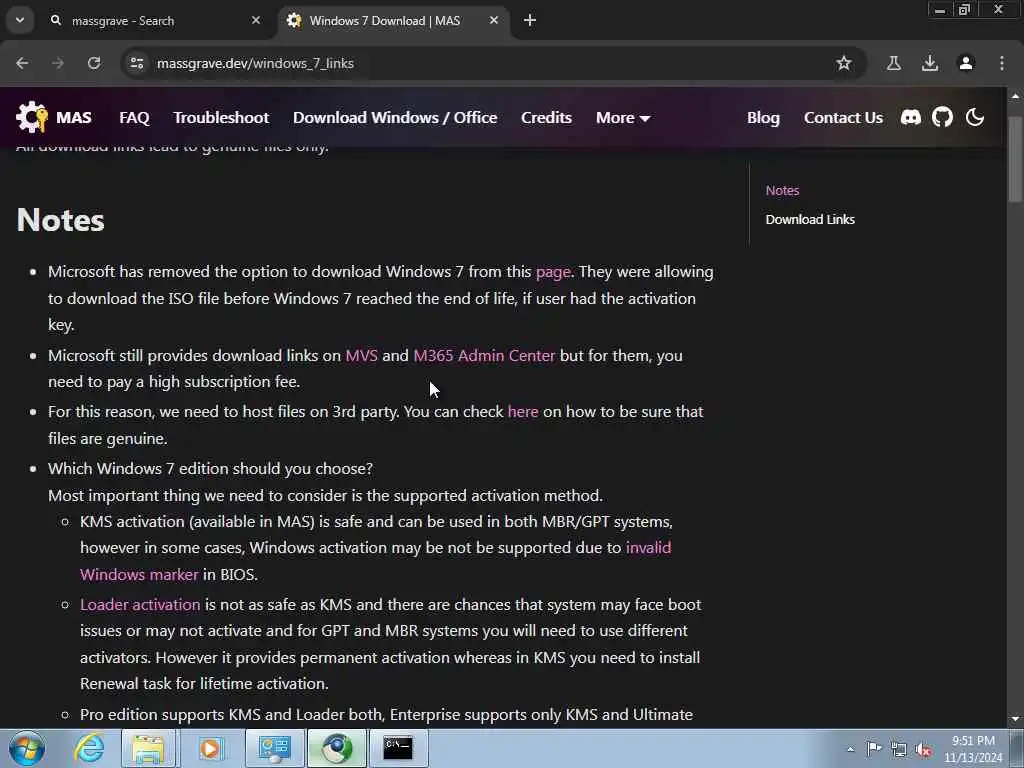The height and width of the screenshot is (768, 1024).
Task: Go to the Credits page
Action: 547,118
